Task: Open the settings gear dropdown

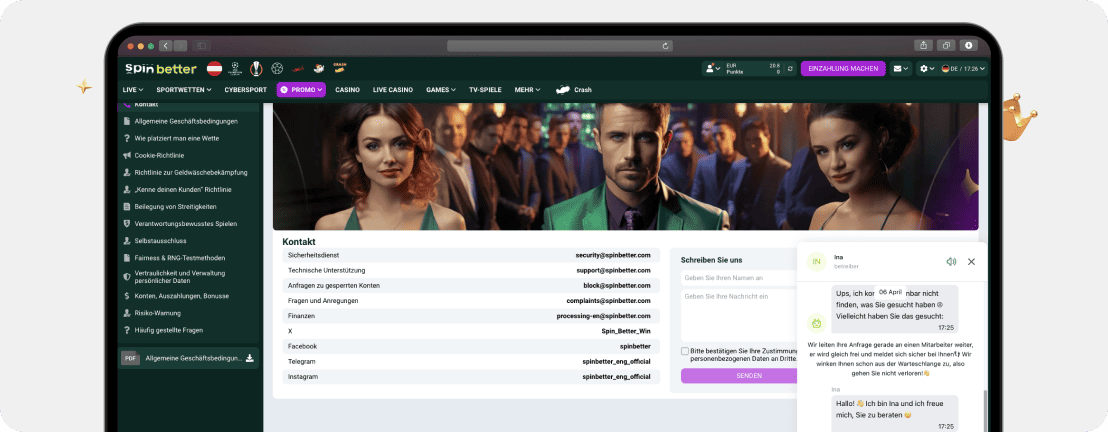Action: point(926,69)
